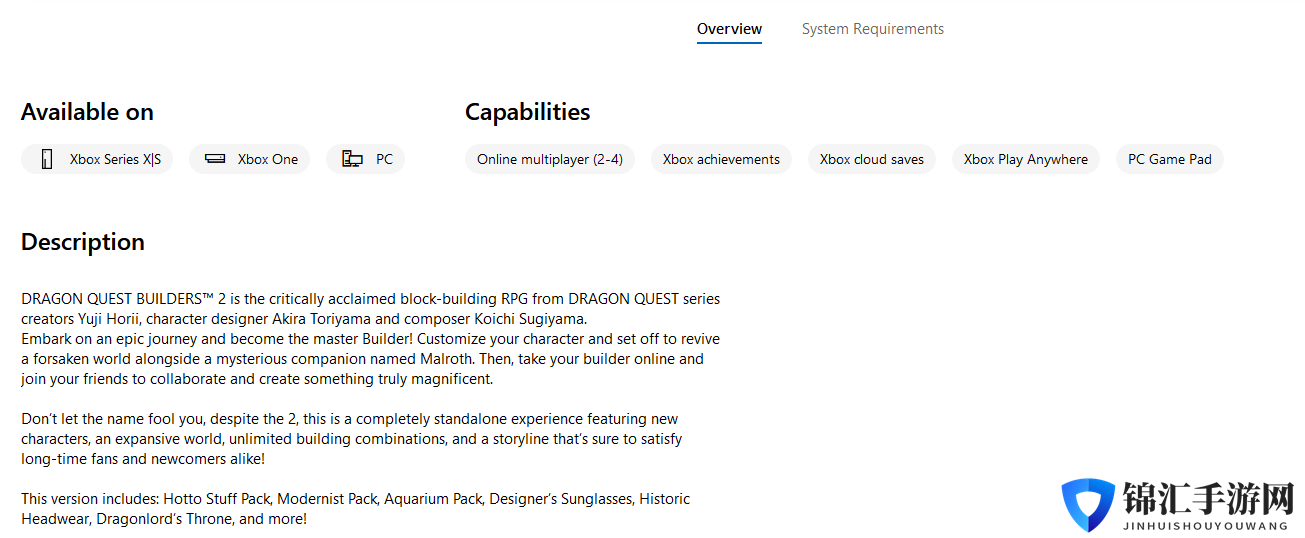
Task: Click the 'This version includes' paragraph
Action: (x=356, y=509)
